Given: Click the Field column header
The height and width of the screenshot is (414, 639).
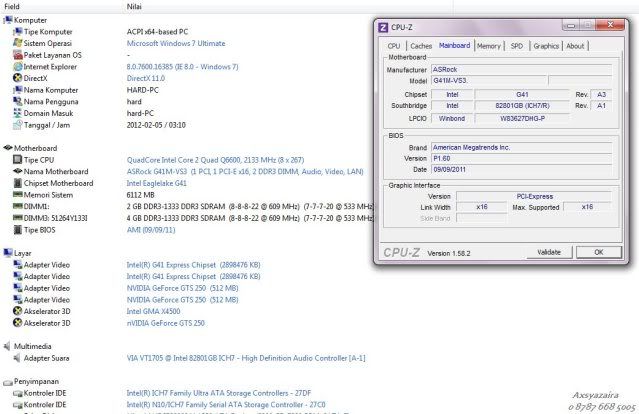Looking at the screenshot, I should pyautogui.click(x=12, y=7).
